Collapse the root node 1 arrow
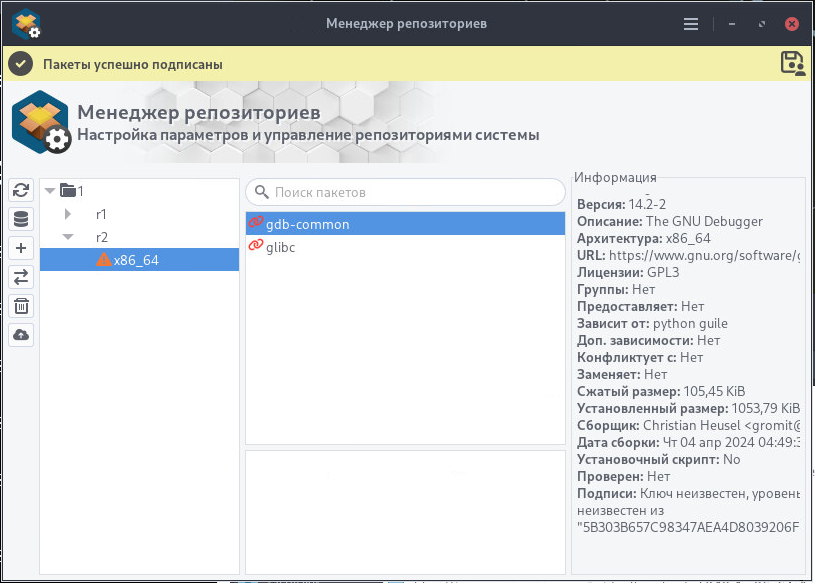This screenshot has width=815, height=583. [50, 191]
